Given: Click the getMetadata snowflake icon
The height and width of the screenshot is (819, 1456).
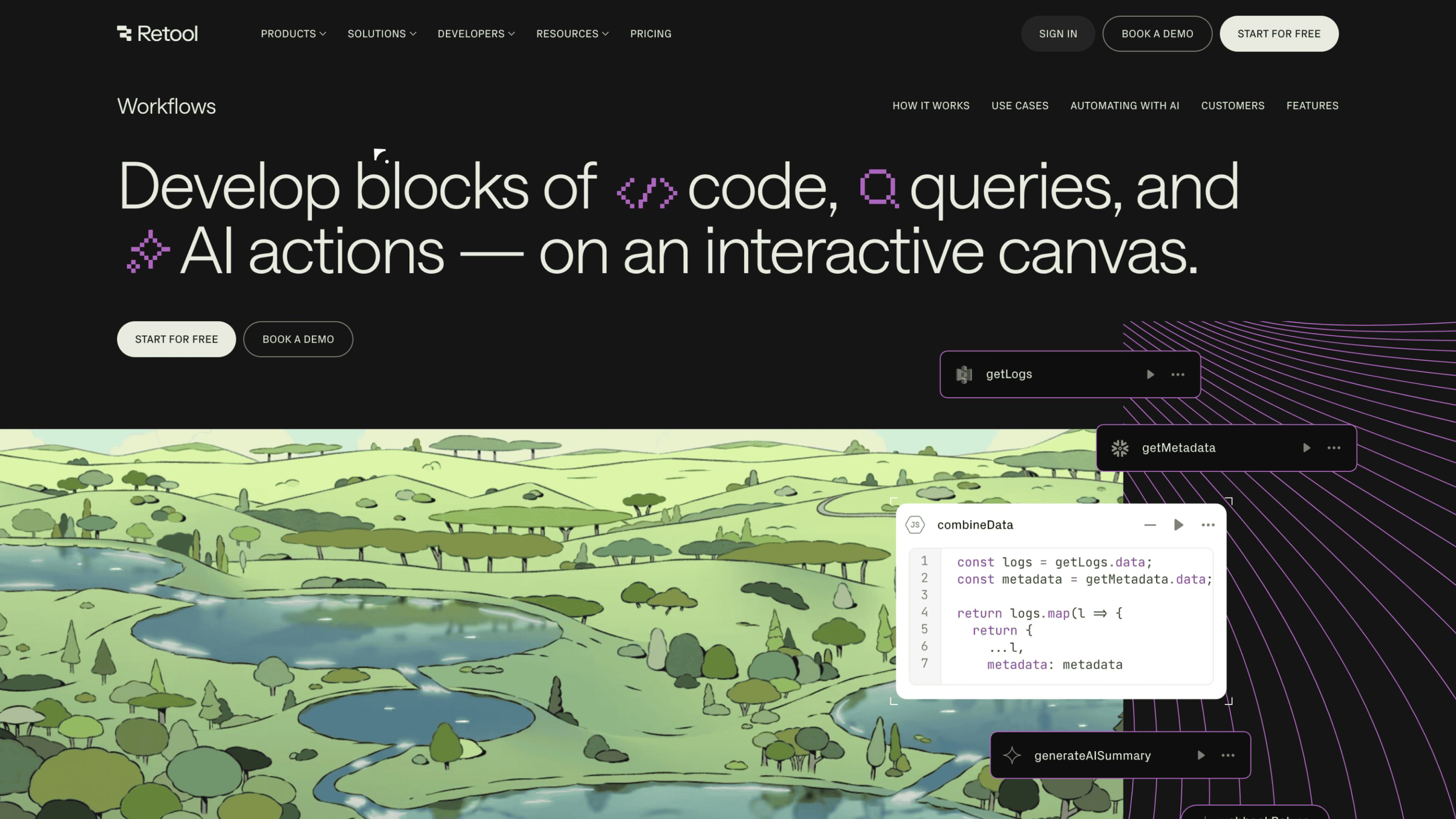Looking at the screenshot, I should [1120, 448].
